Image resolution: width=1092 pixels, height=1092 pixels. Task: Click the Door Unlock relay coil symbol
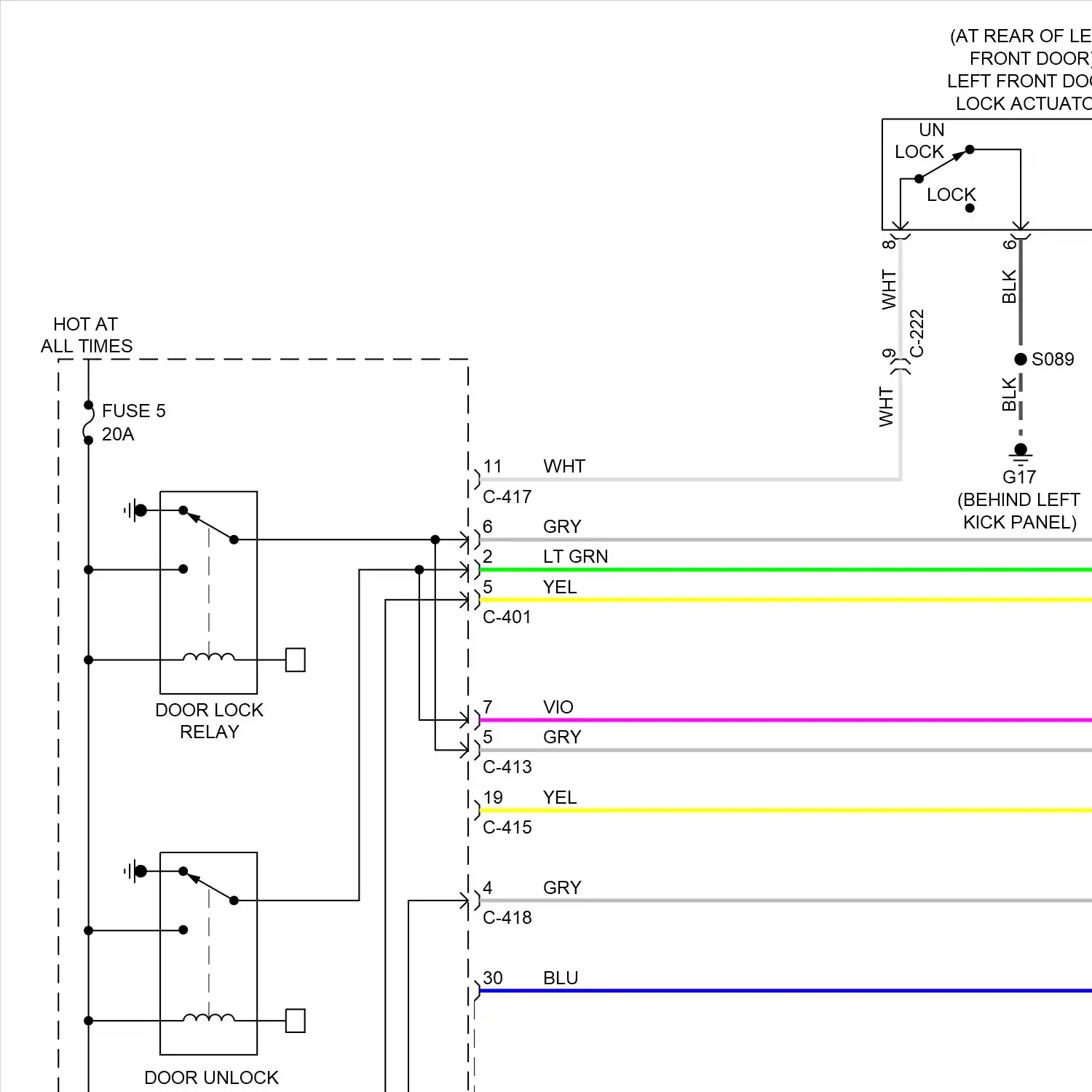[x=209, y=1018]
